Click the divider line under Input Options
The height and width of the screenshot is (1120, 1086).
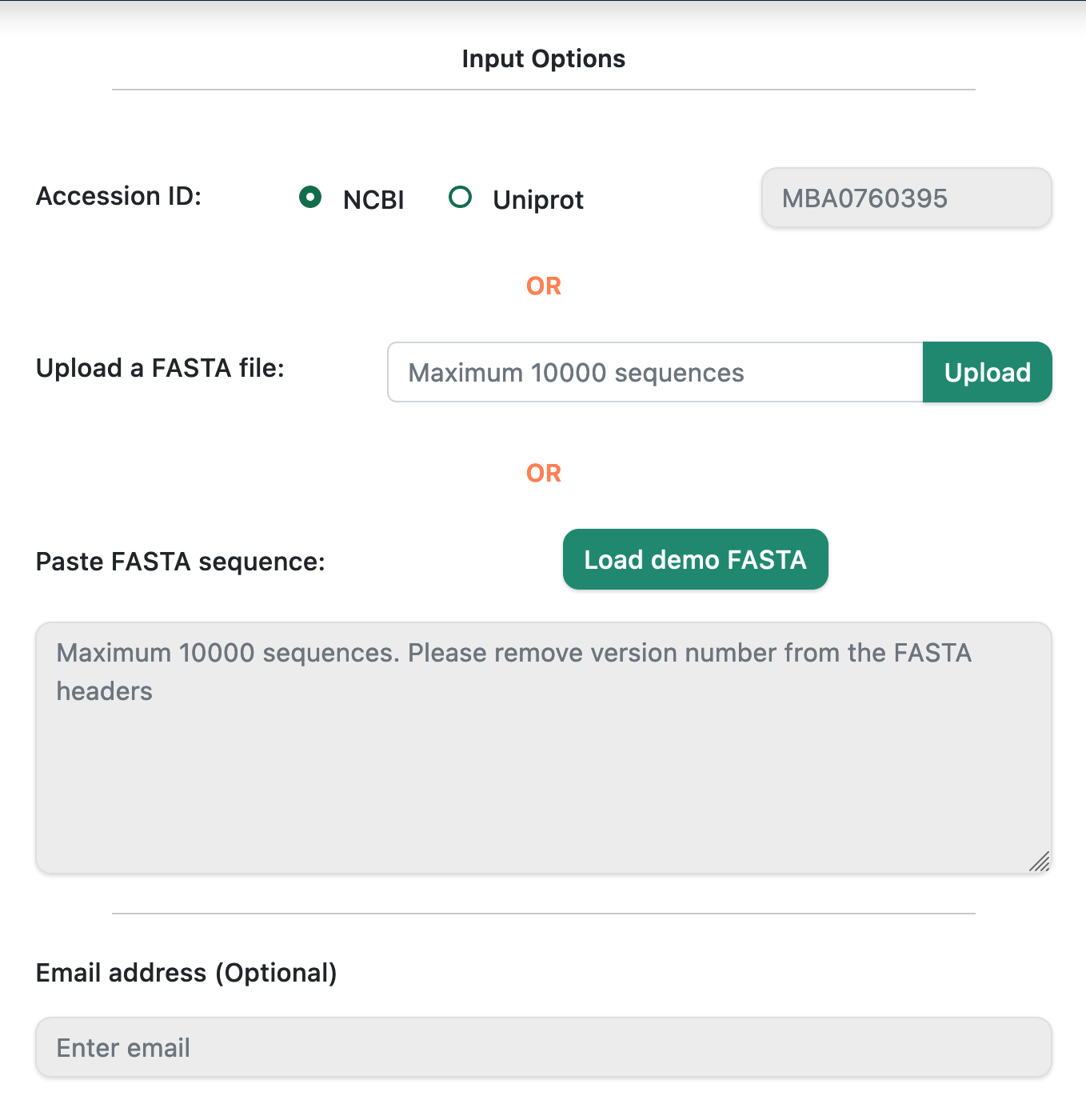(543, 90)
